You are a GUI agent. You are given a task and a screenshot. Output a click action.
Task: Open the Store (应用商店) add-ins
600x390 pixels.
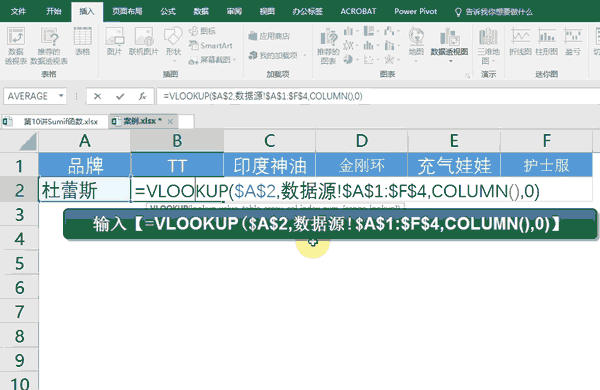(269, 36)
